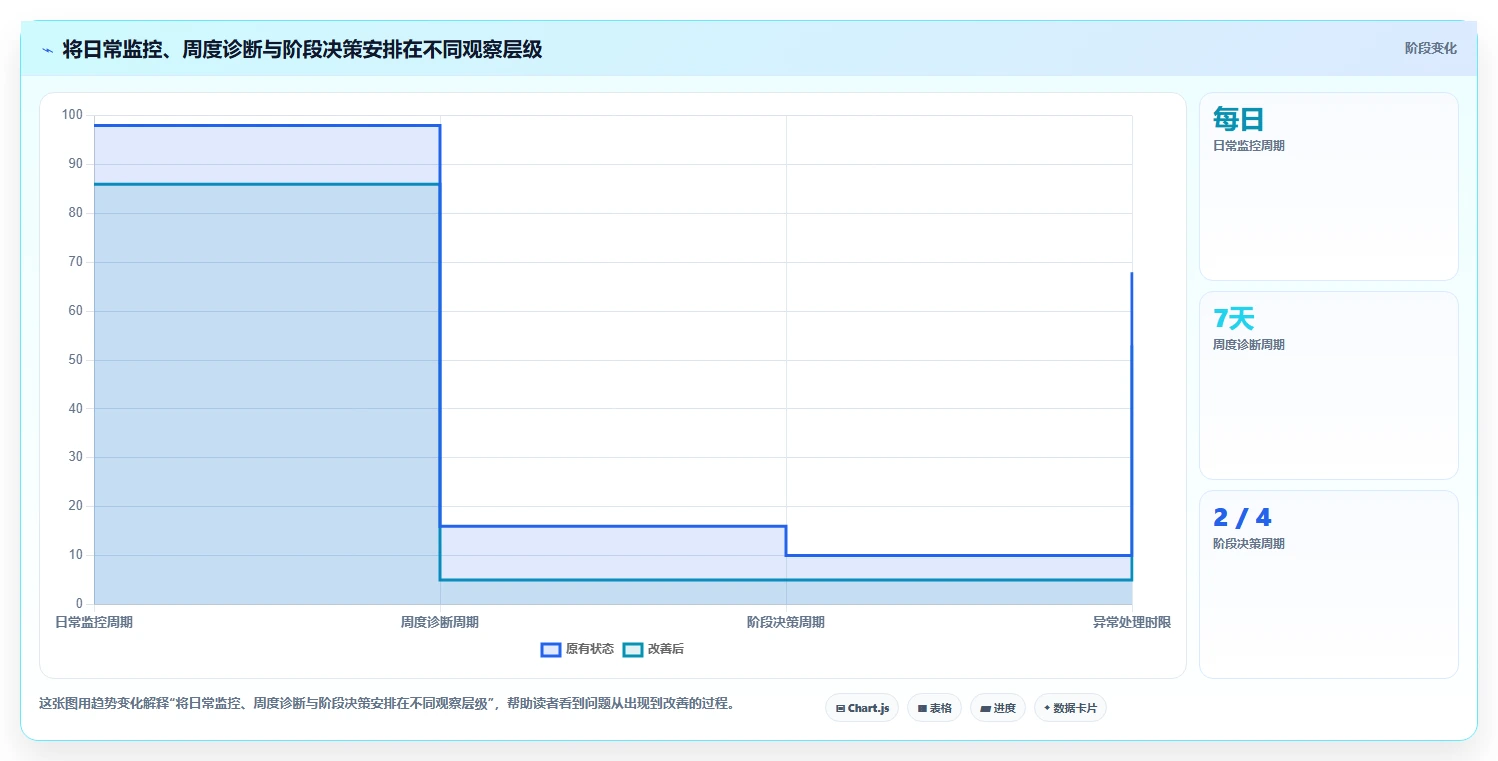The width and height of the screenshot is (1498, 761).
Task: Click the 阶段决策周期 x-axis label
Action: click(x=786, y=622)
